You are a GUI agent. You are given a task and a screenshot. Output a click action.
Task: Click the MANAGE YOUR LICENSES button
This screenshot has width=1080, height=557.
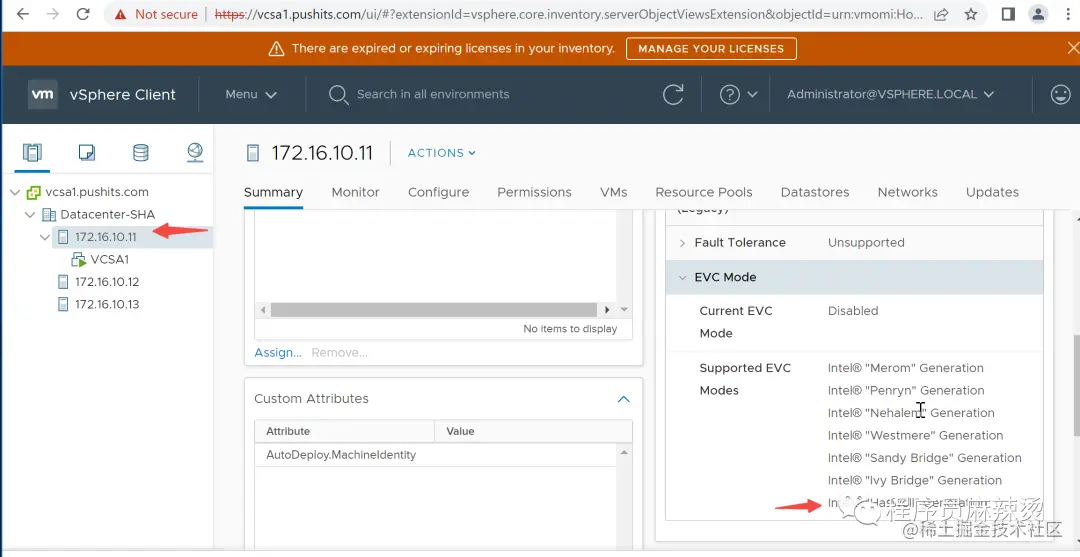pos(711,48)
